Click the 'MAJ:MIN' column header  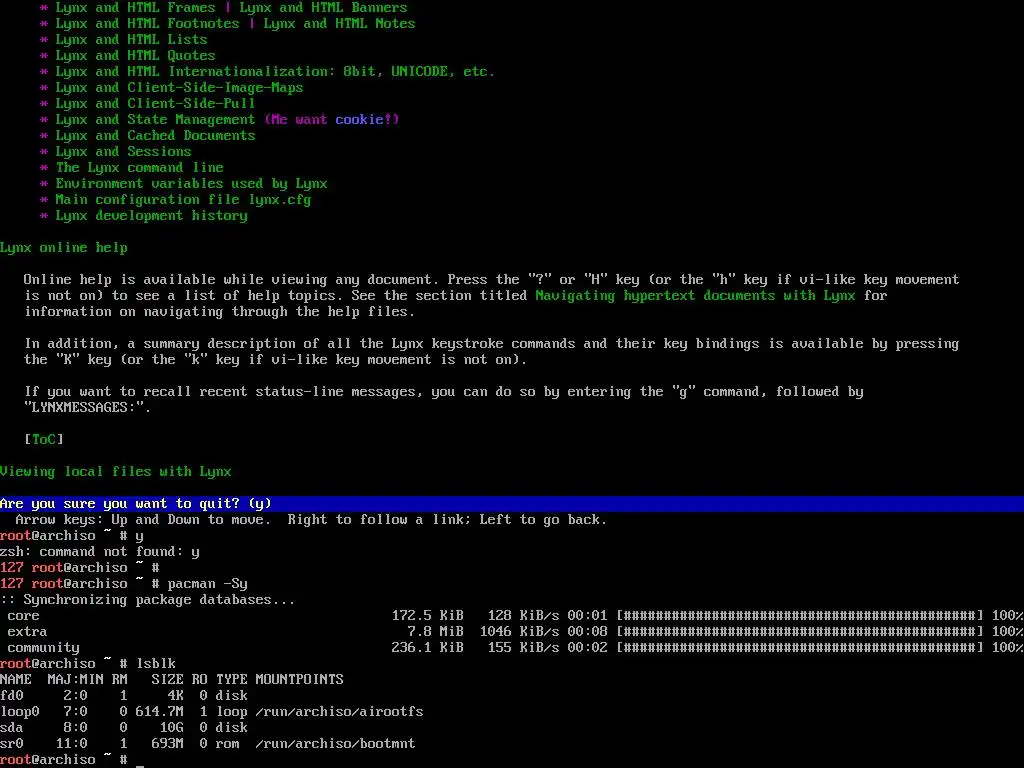(76, 680)
